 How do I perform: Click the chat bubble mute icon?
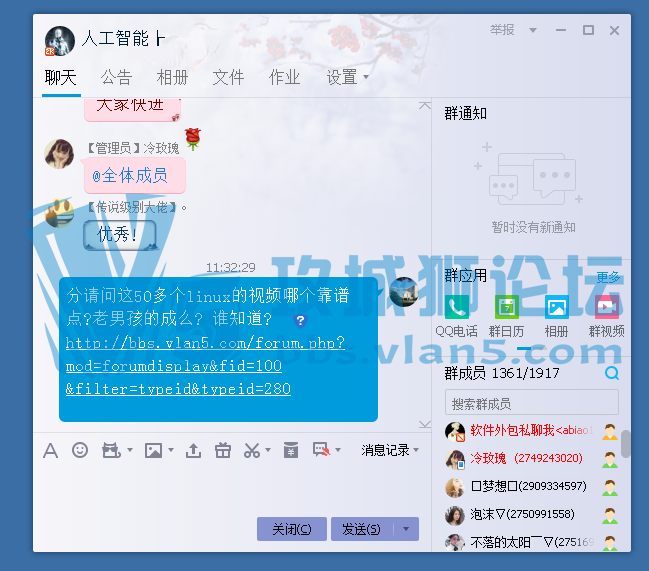tap(321, 450)
